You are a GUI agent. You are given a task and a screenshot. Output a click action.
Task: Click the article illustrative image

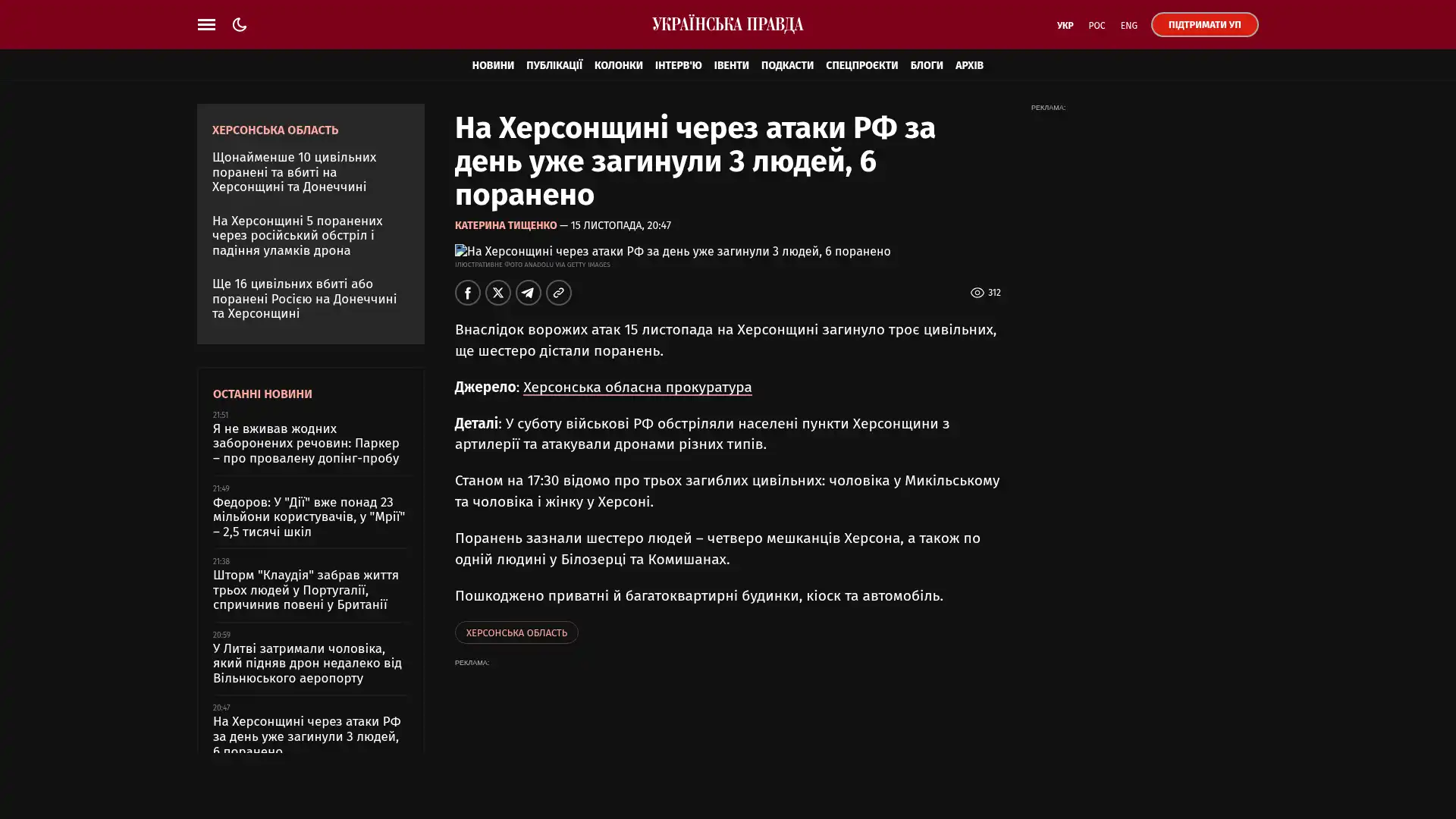[x=672, y=251]
